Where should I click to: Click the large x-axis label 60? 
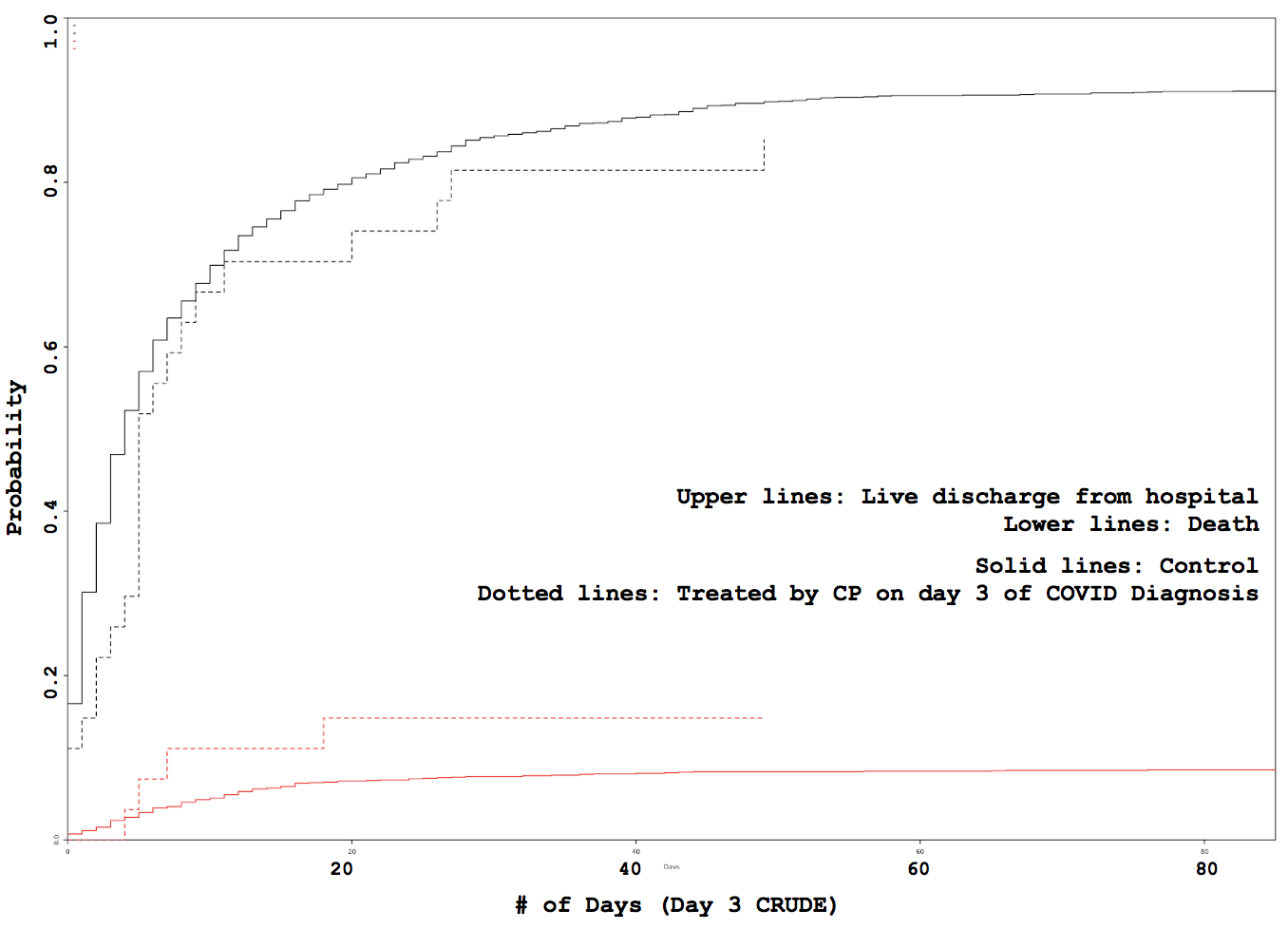pos(919,868)
